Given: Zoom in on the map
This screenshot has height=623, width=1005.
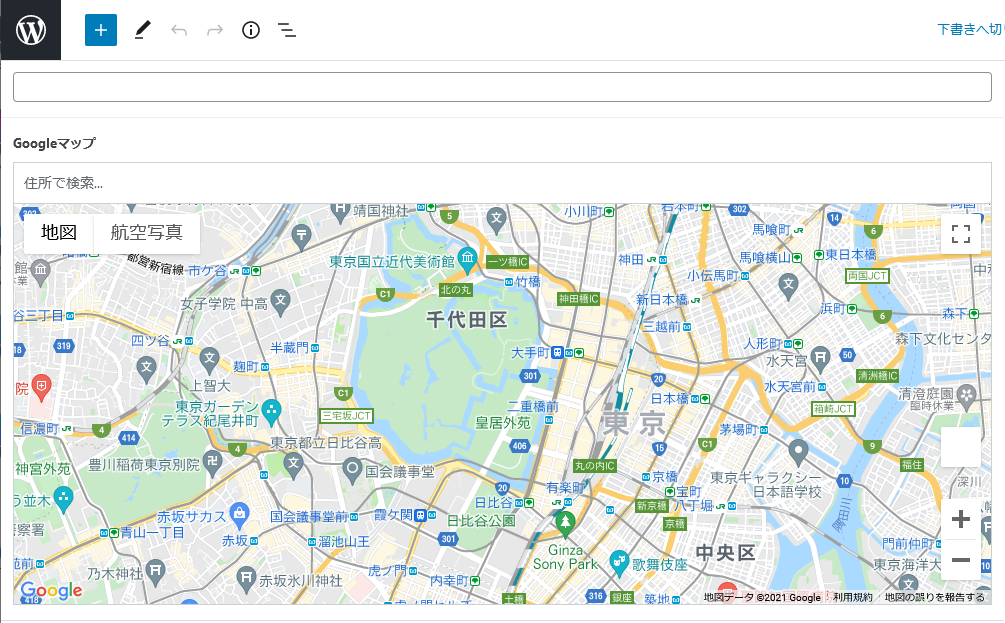Looking at the screenshot, I should 960,519.
